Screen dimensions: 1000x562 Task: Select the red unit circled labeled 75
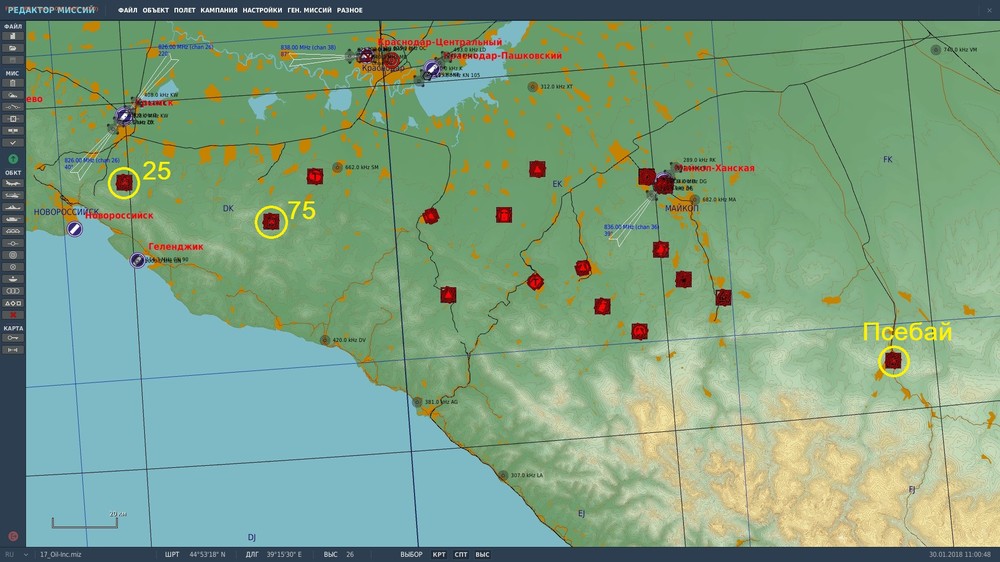(271, 222)
